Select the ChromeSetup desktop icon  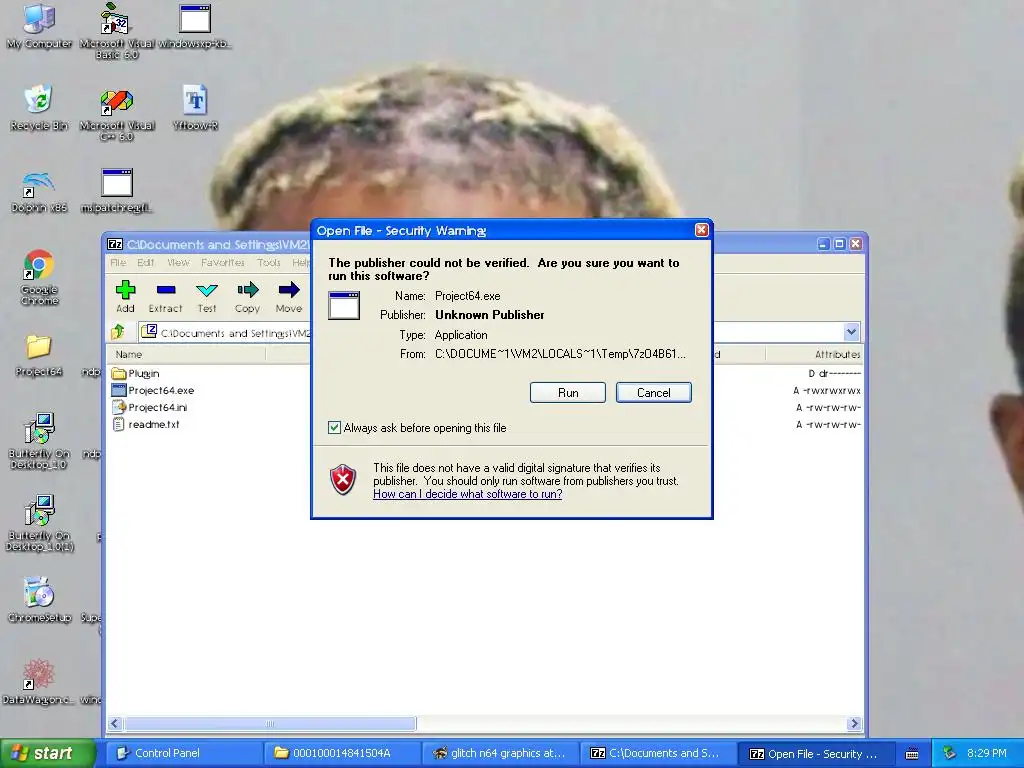tap(39, 600)
